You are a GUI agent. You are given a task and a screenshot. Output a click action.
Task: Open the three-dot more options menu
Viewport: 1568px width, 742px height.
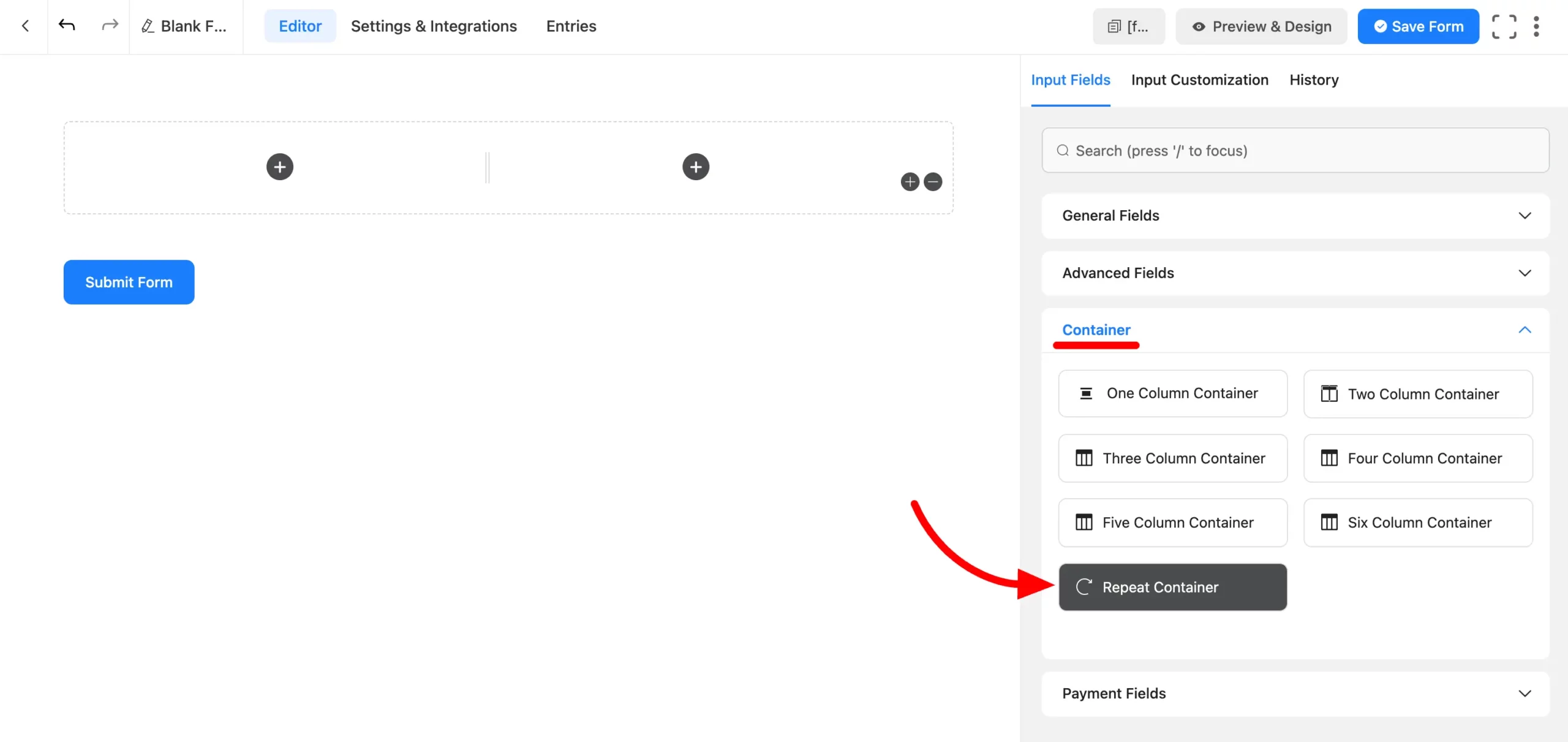pos(1536,26)
